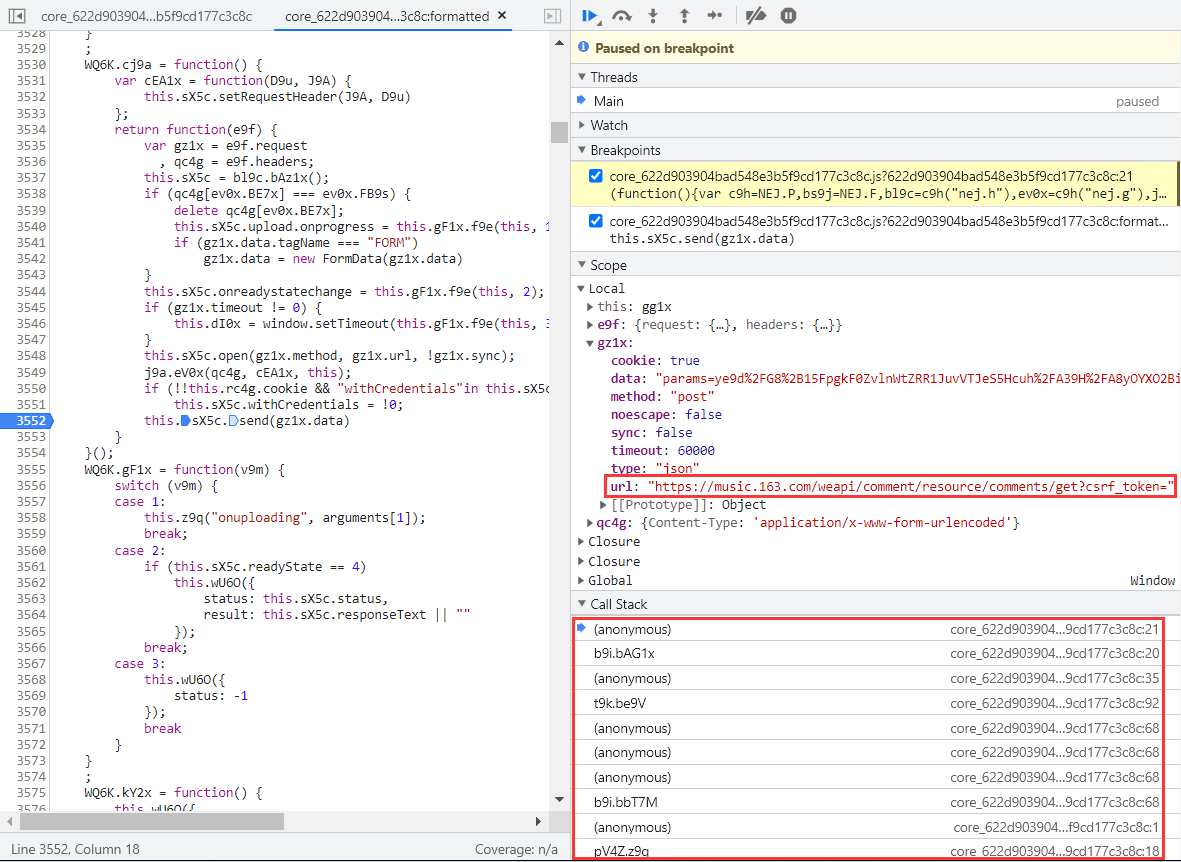
Task: Select the b9i.bAG1x call stack frame
Action: point(624,654)
